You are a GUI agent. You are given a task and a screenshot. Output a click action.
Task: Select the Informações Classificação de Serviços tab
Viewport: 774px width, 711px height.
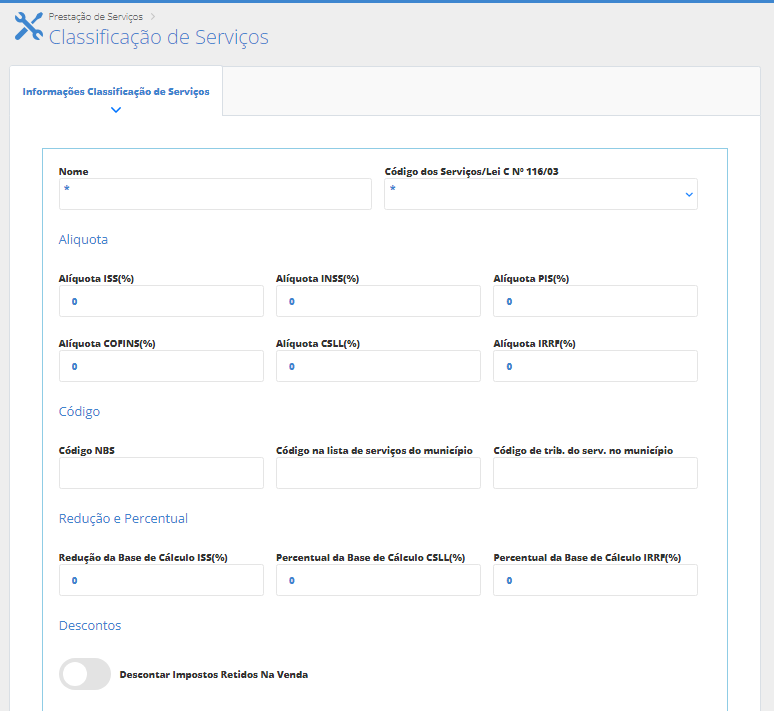pyautogui.click(x=116, y=92)
